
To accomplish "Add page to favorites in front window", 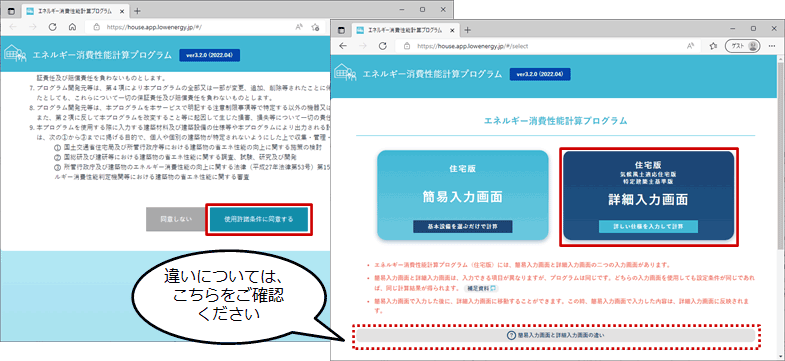I will click(x=713, y=46).
